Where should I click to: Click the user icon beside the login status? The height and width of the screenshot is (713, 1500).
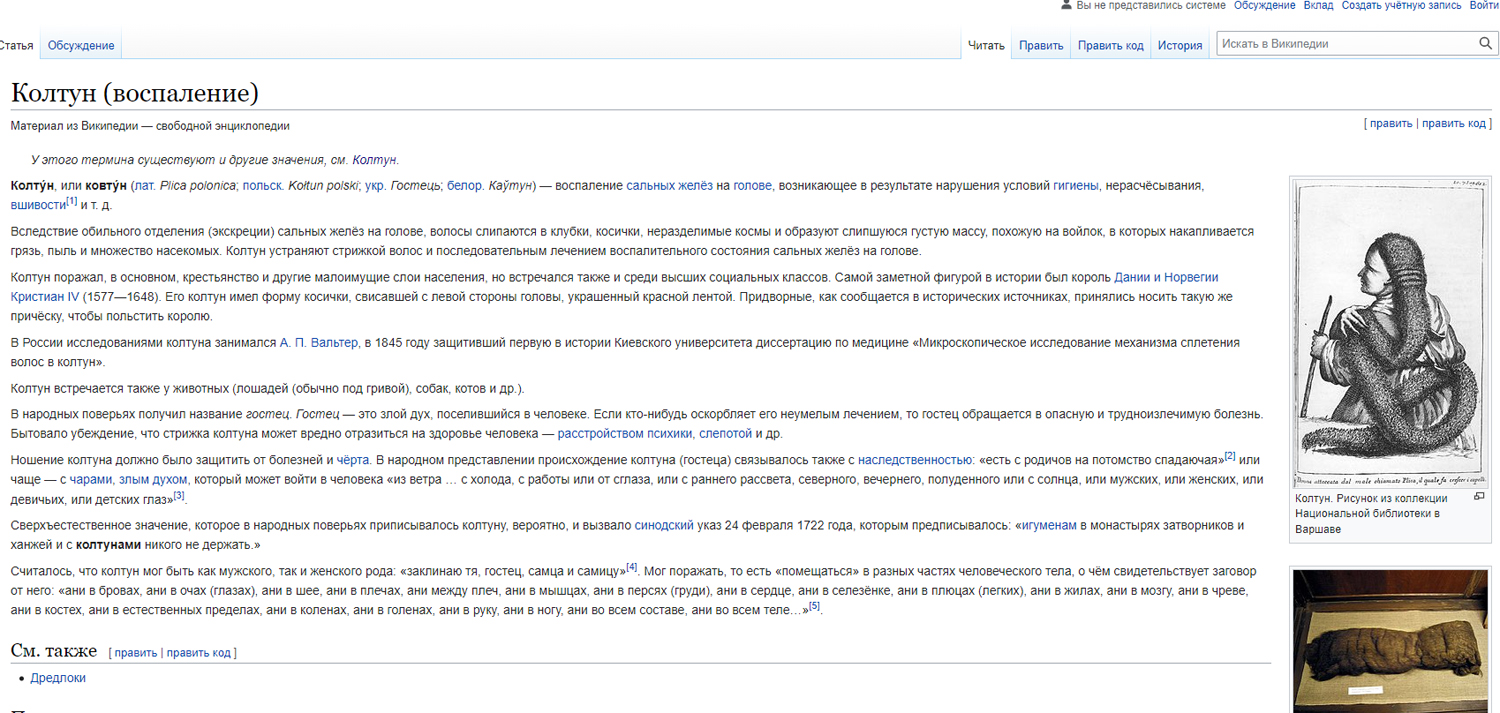click(x=1066, y=6)
